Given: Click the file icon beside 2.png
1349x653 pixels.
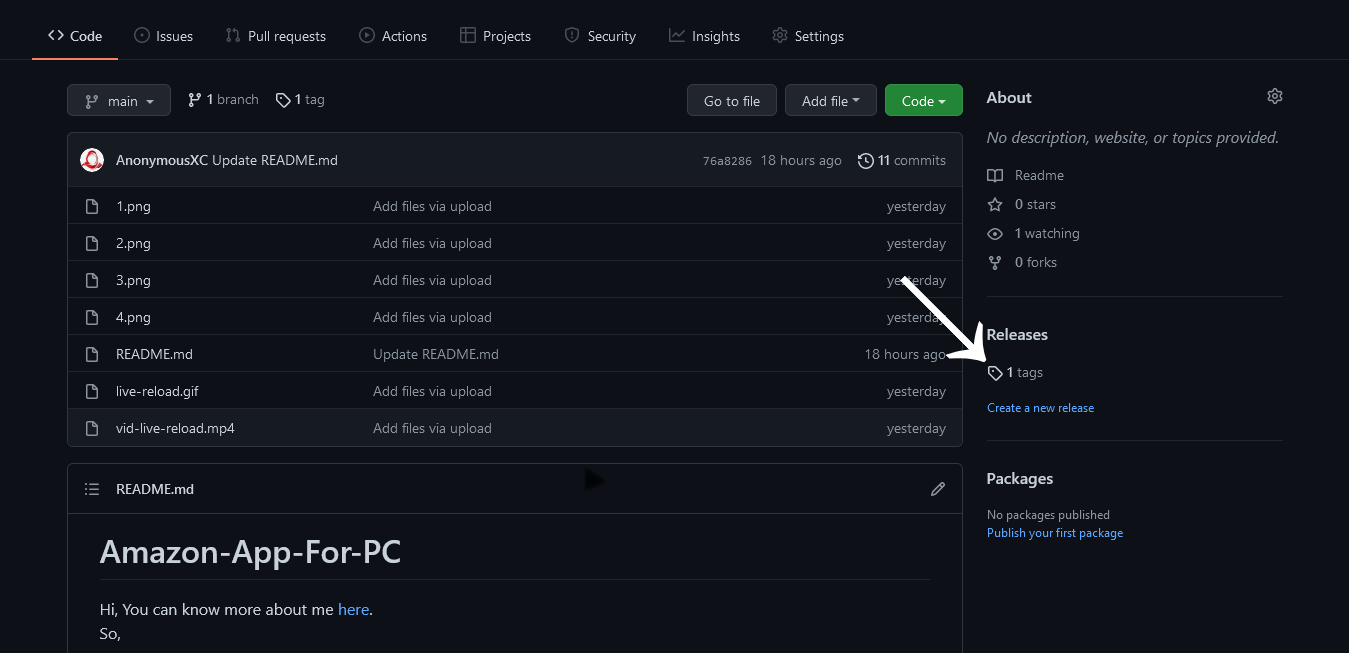Looking at the screenshot, I should tap(92, 243).
